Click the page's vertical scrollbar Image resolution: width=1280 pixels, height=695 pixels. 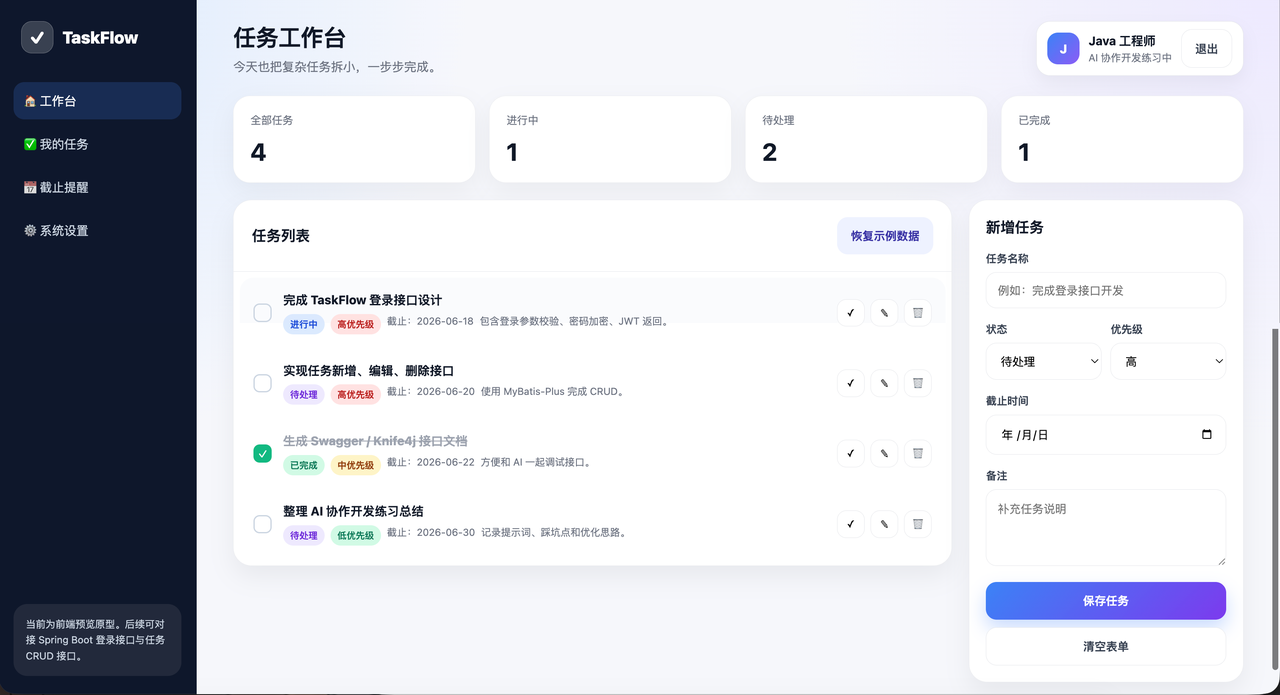pyautogui.click(x=1274, y=500)
